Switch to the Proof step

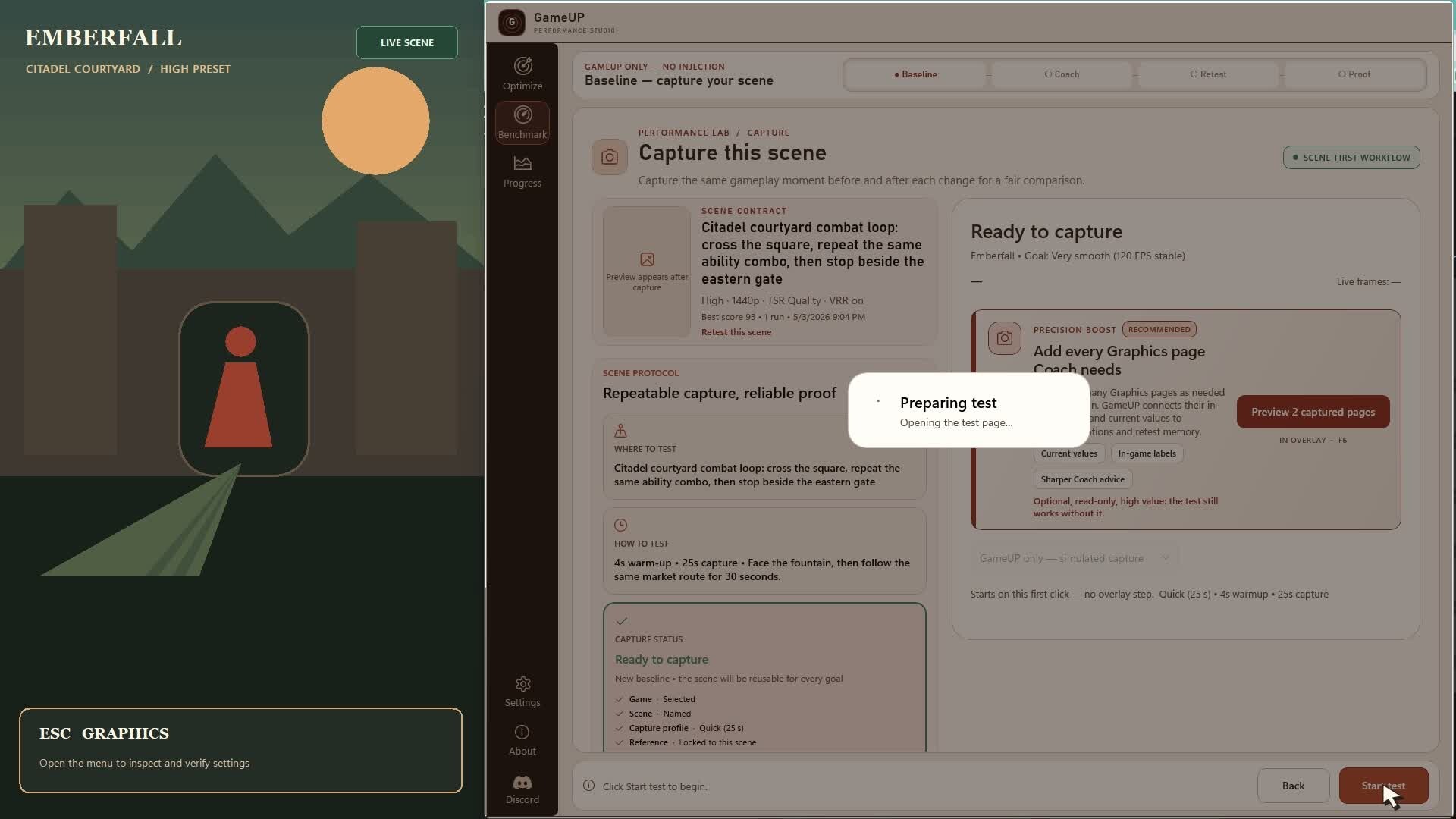coord(1354,74)
